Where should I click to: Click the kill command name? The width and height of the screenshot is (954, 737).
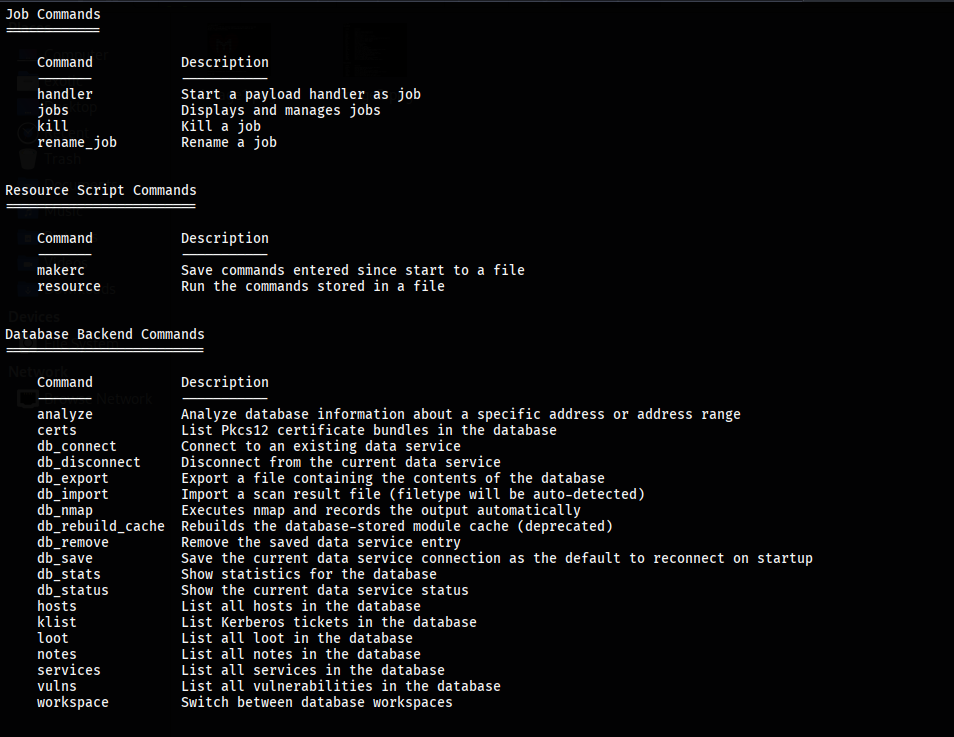tap(53, 126)
